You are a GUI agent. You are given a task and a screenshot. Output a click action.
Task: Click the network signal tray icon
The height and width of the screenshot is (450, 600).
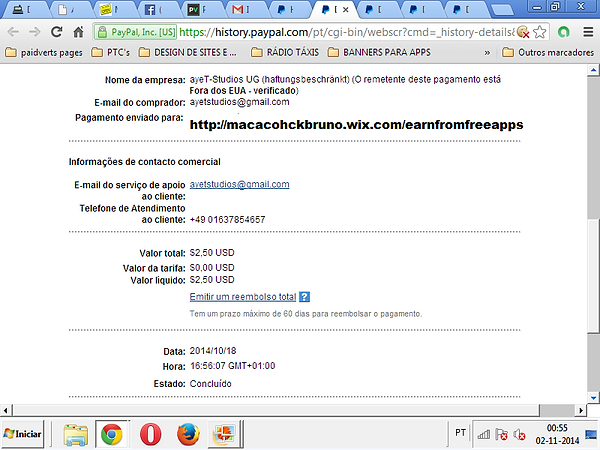484,434
